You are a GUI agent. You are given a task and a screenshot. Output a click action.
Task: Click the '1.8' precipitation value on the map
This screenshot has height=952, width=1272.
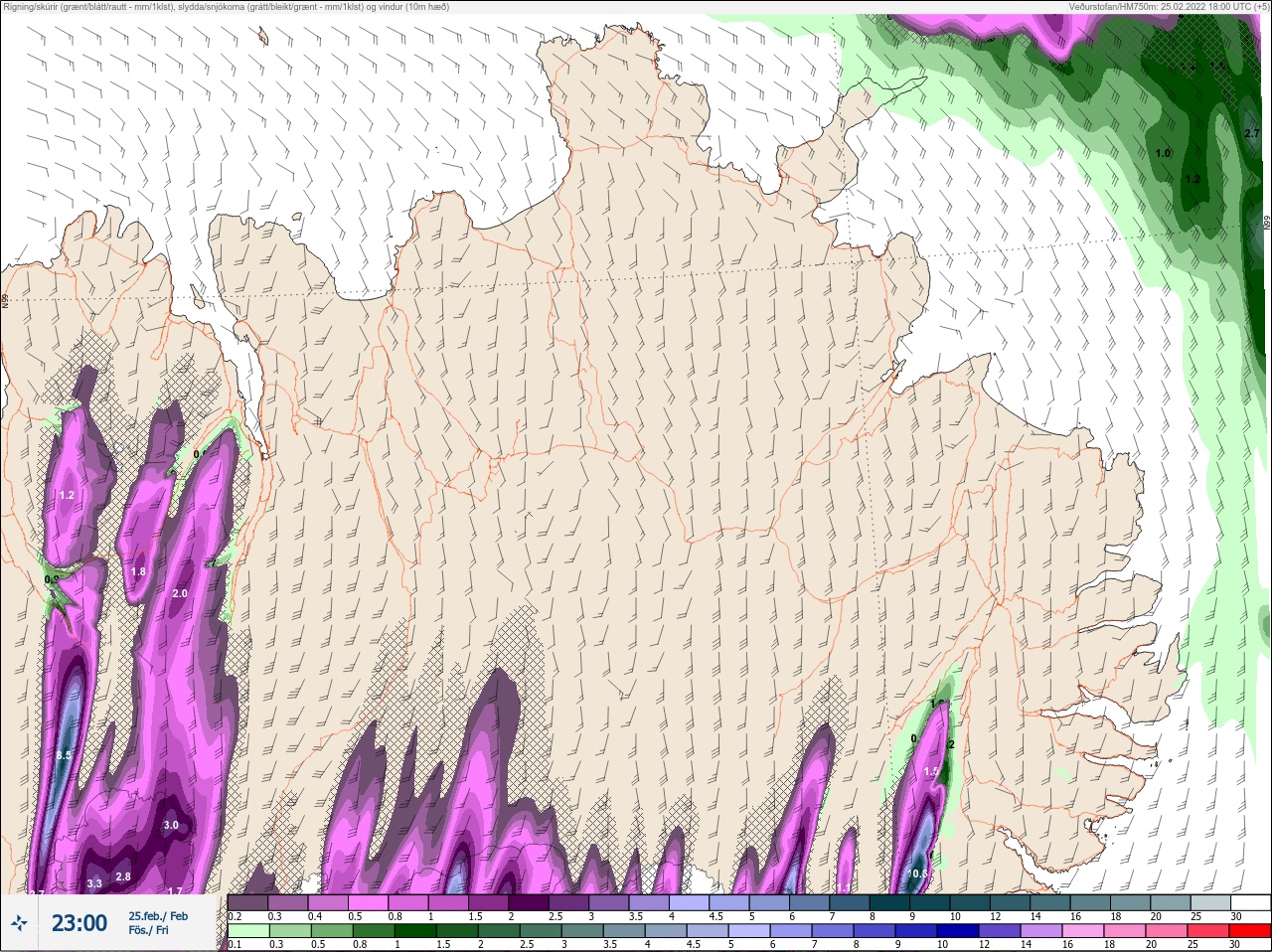click(x=138, y=571)
